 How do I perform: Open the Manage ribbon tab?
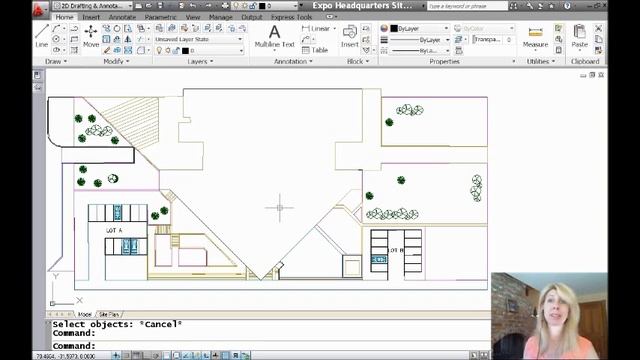(x=220, y=17)
